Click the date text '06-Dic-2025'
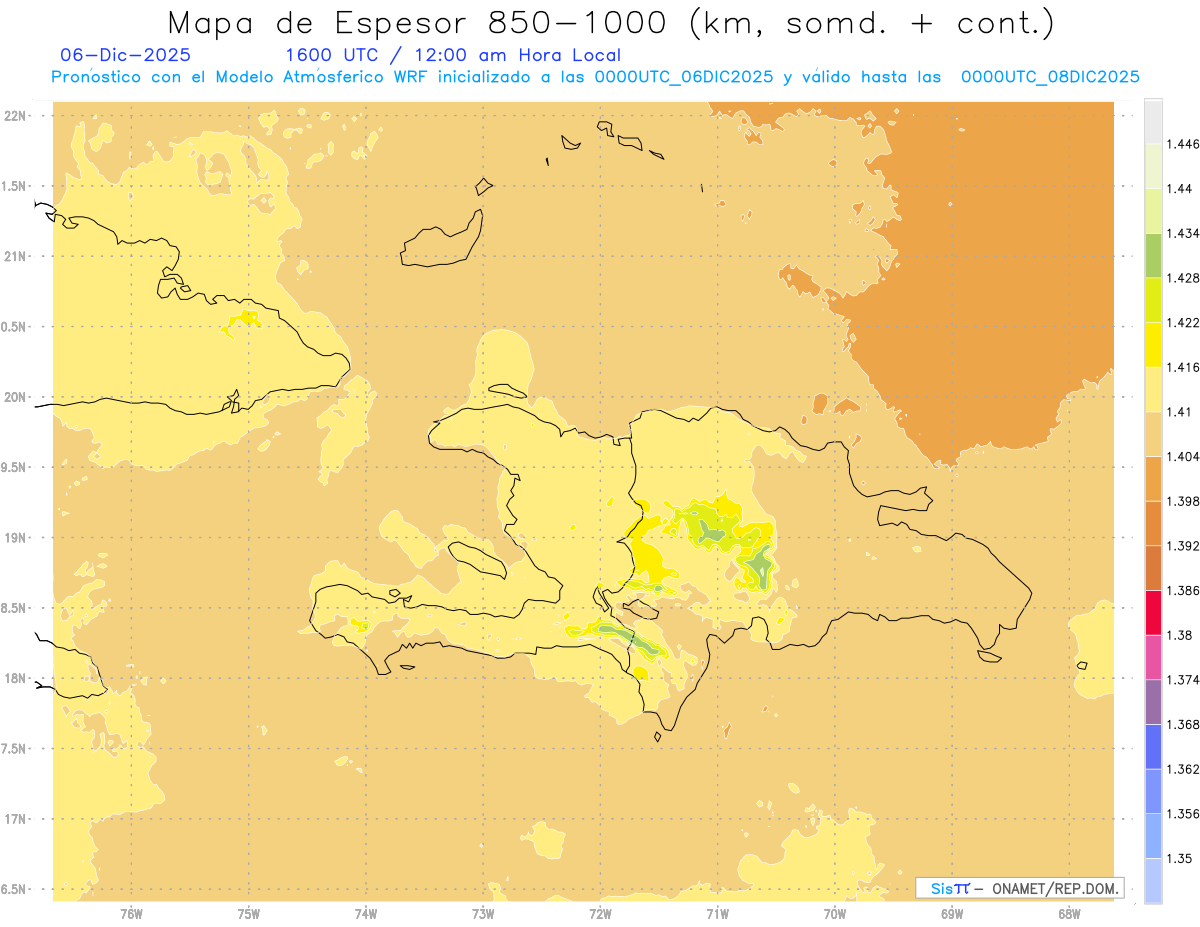Viewport: 1200px width, 927px height. 126,55
